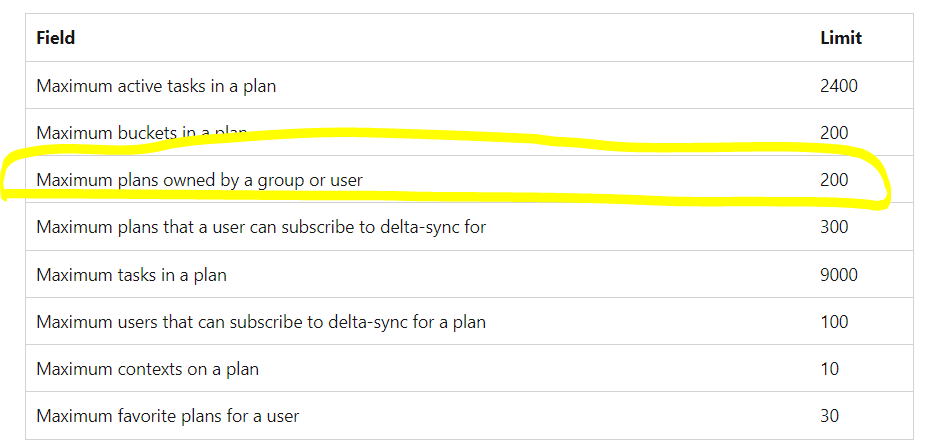Select the 30 limit value
Viewport: 947px width, 447px height.
tap(829, 416)
